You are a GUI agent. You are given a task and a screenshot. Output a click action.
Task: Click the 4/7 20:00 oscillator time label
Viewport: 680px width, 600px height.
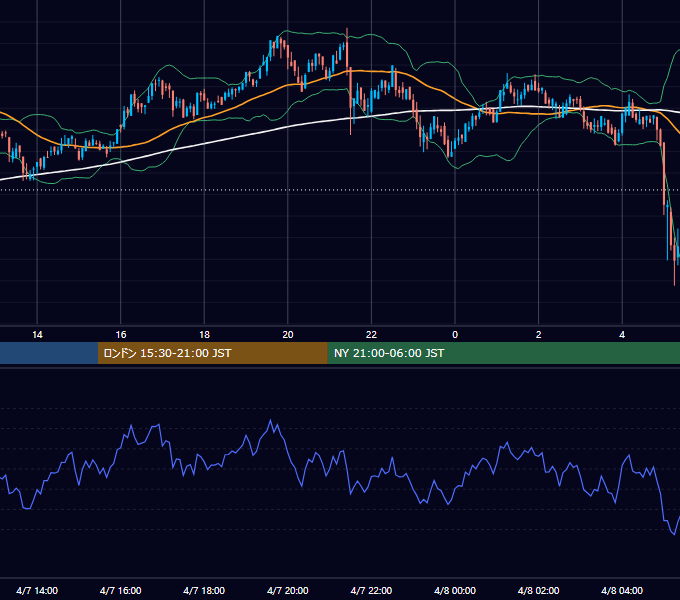pyautogui.click(x=288, y=590)
